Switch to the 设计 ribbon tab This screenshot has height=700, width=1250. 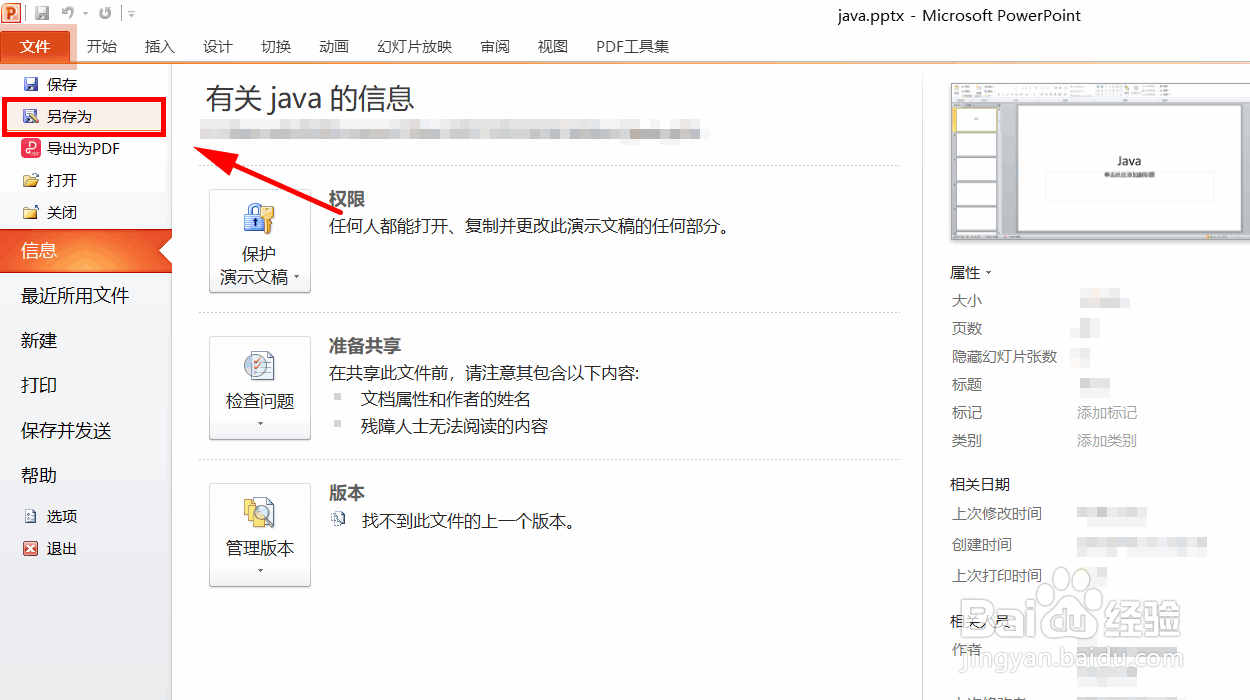(218, 46)
